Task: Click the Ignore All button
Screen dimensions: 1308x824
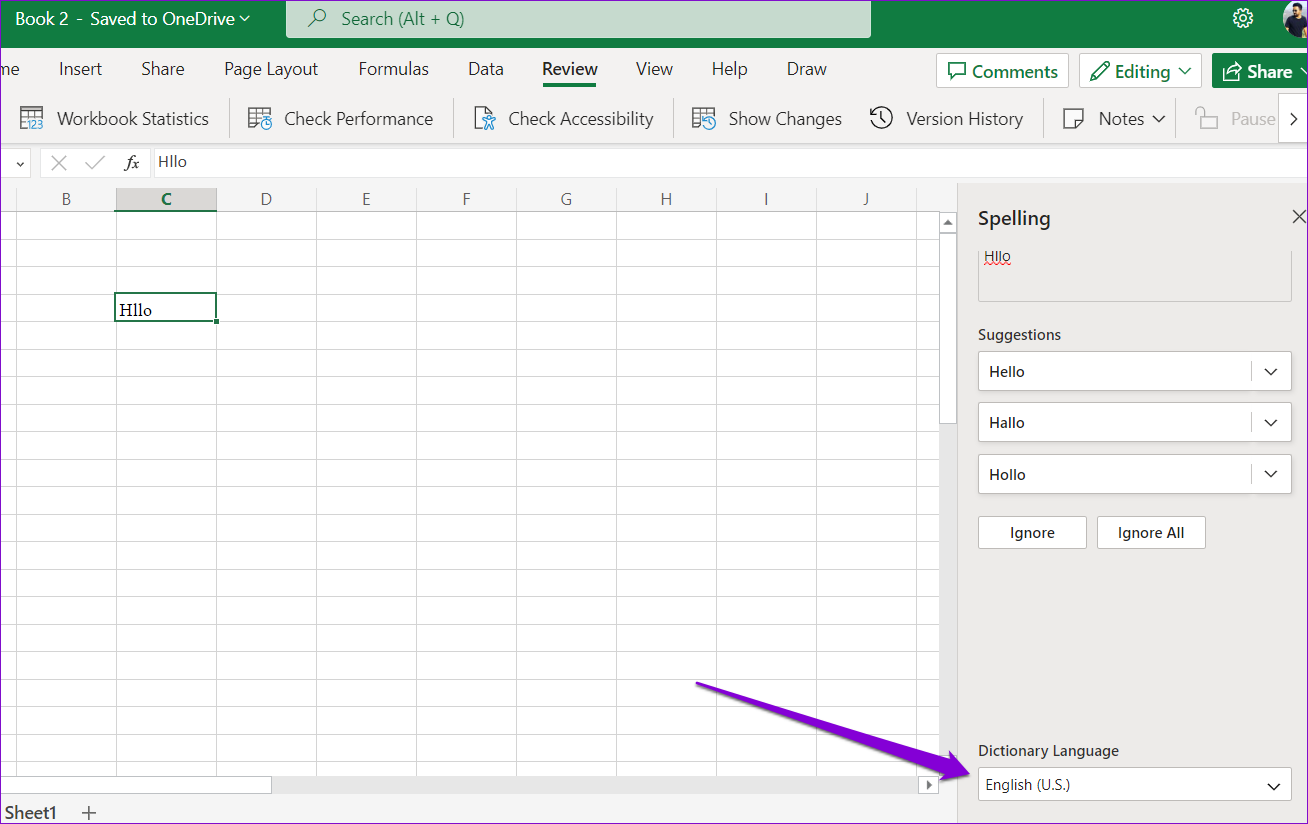Action: tap(1151, 532)
